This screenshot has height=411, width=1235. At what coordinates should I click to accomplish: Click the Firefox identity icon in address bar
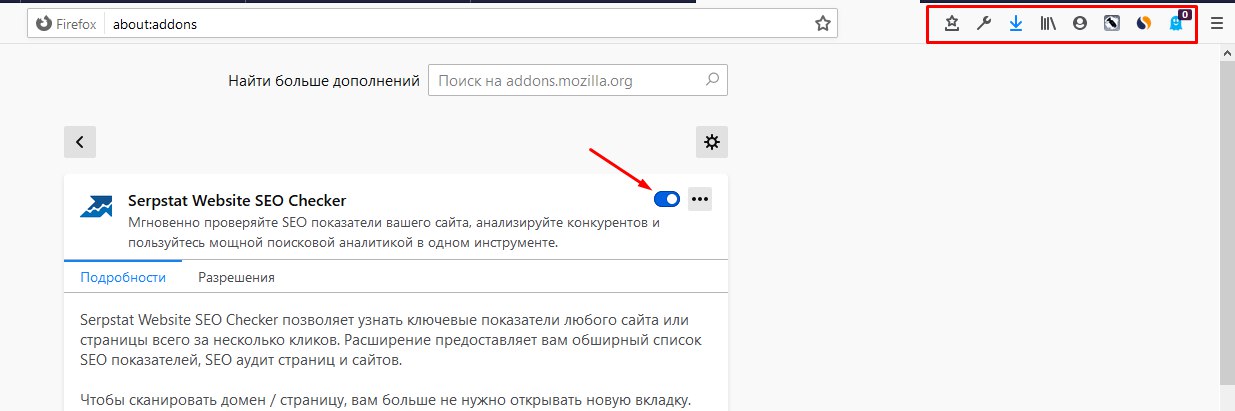[67, 24]
